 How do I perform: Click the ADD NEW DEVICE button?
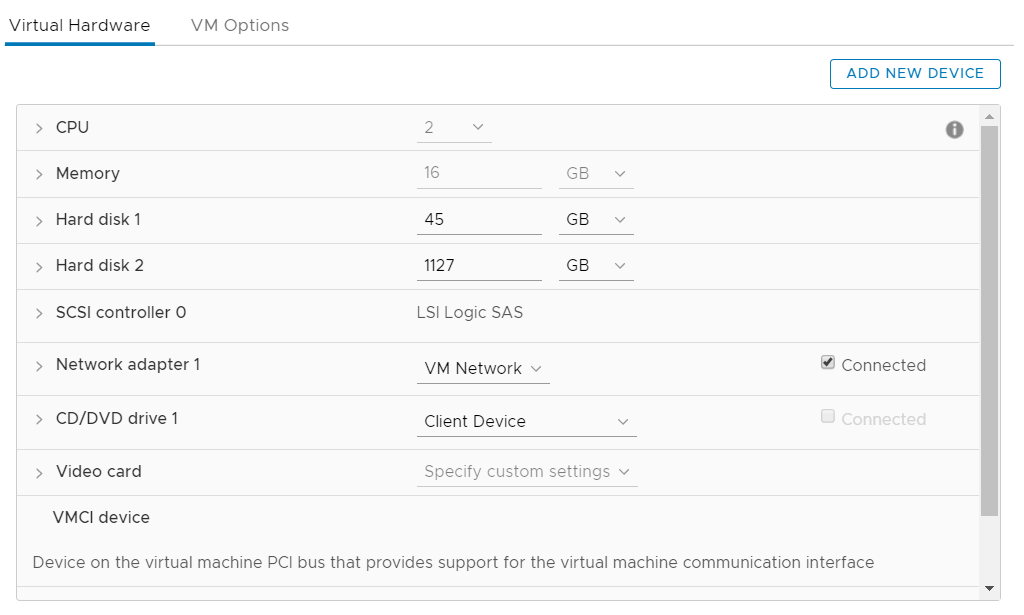(915, 74)
